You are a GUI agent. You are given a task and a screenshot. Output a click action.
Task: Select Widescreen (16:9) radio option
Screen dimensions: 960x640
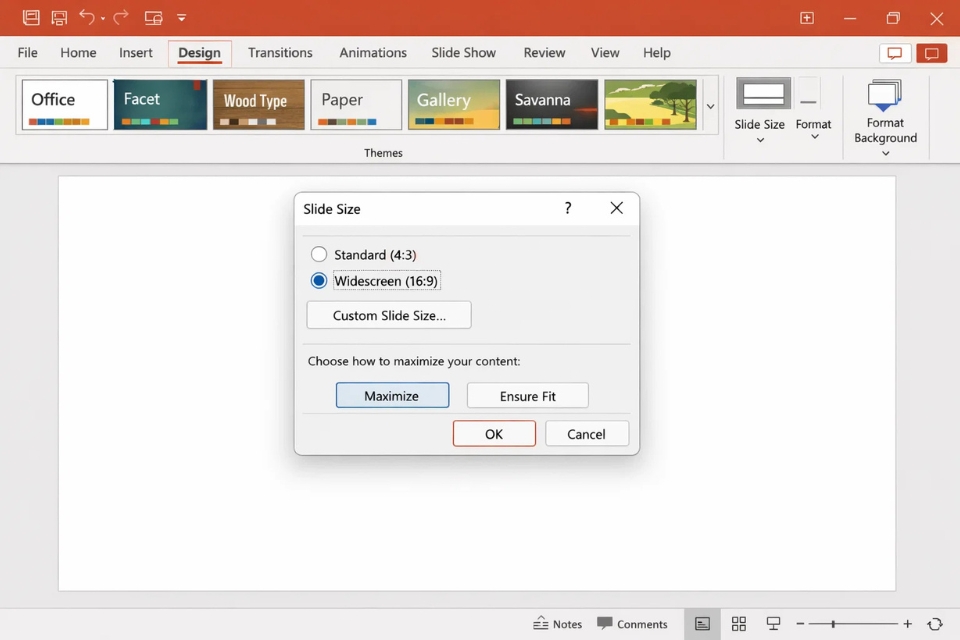(319, 281)
